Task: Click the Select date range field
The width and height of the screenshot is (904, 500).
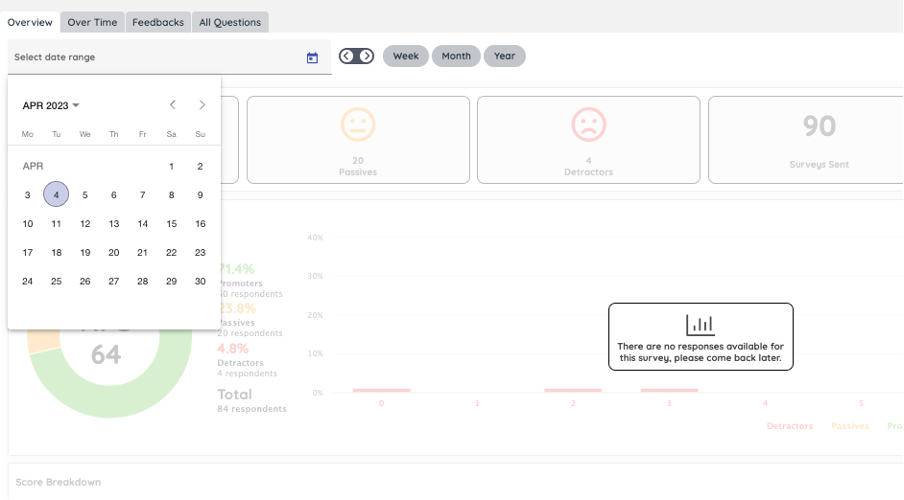Action: 155,58
